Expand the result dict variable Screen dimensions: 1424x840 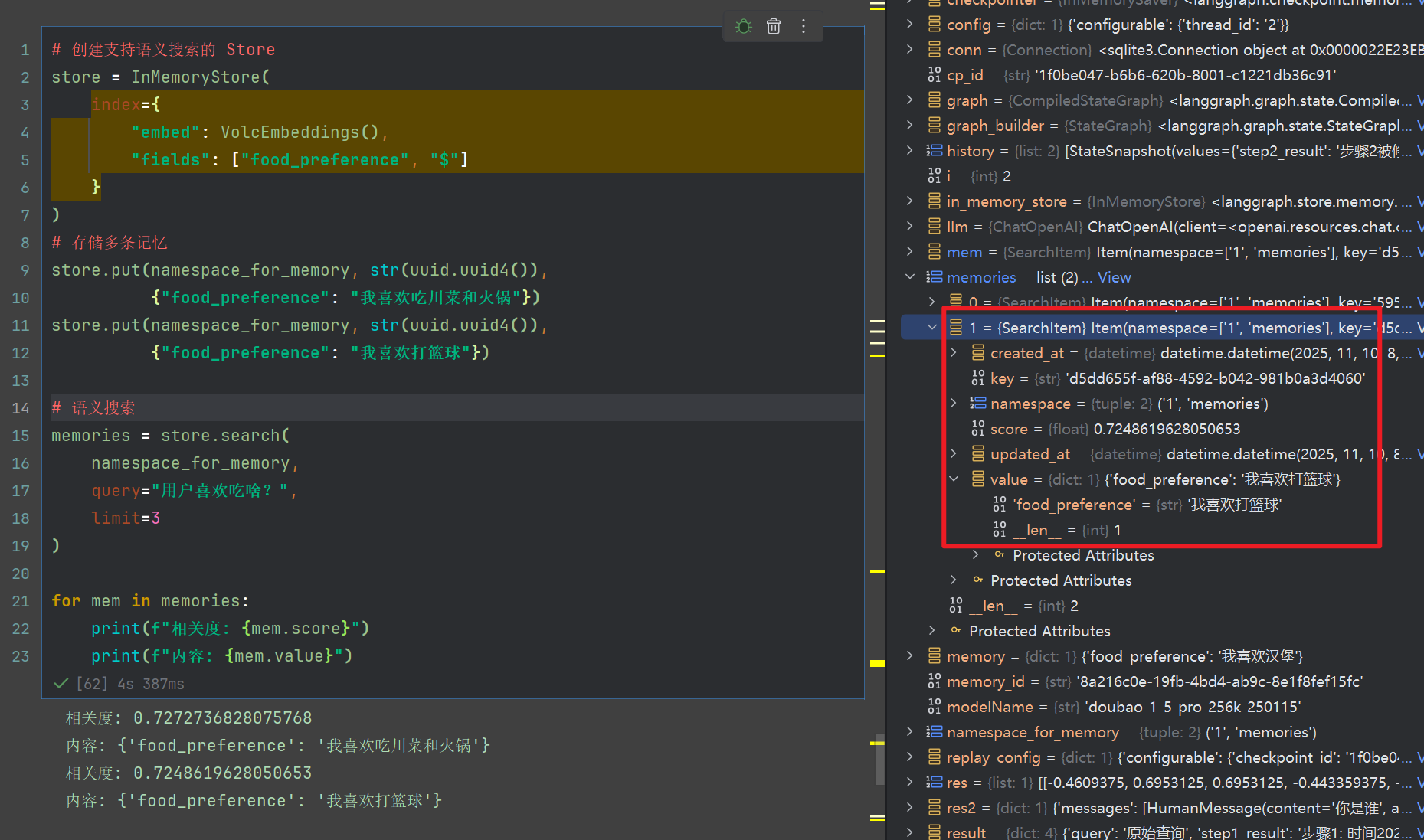[x=909, y=833]
